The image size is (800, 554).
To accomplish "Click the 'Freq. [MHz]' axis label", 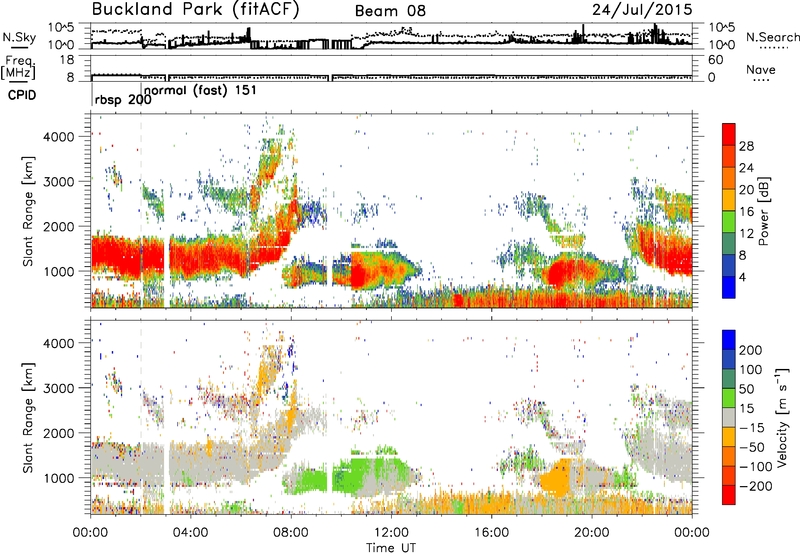I will click(18, 67).
